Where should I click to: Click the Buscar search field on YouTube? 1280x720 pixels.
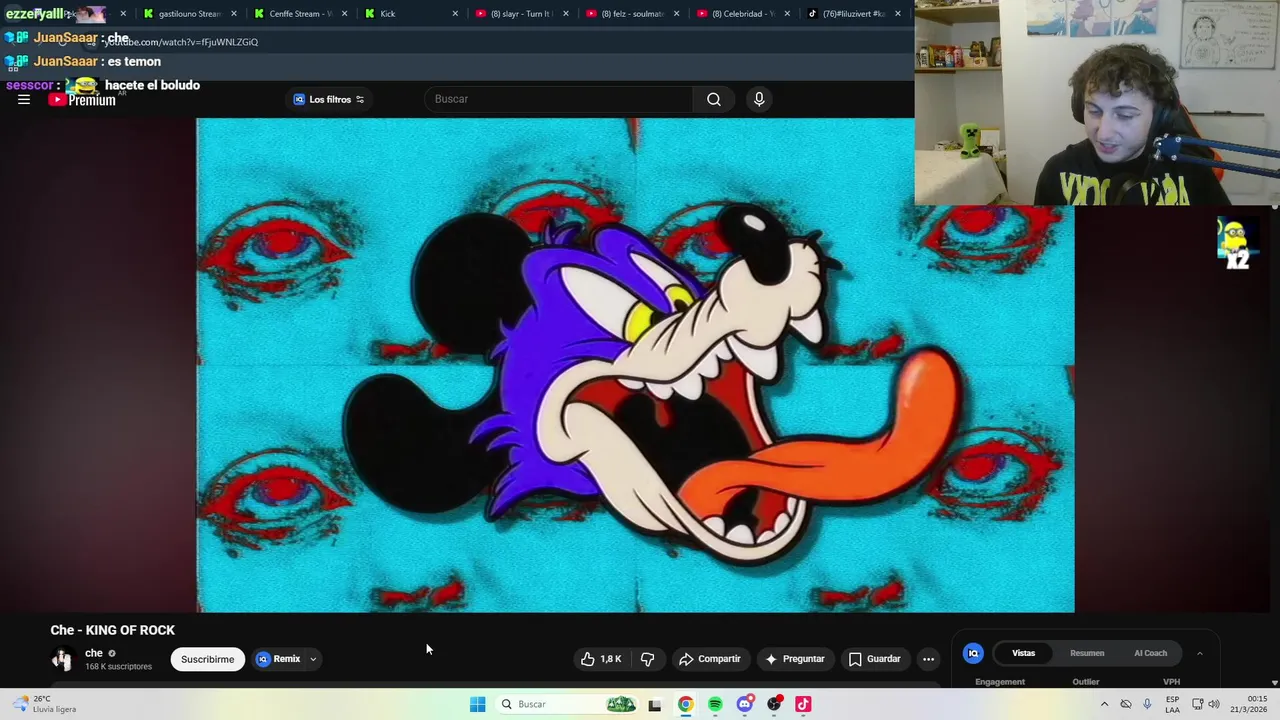pos(558,99)
